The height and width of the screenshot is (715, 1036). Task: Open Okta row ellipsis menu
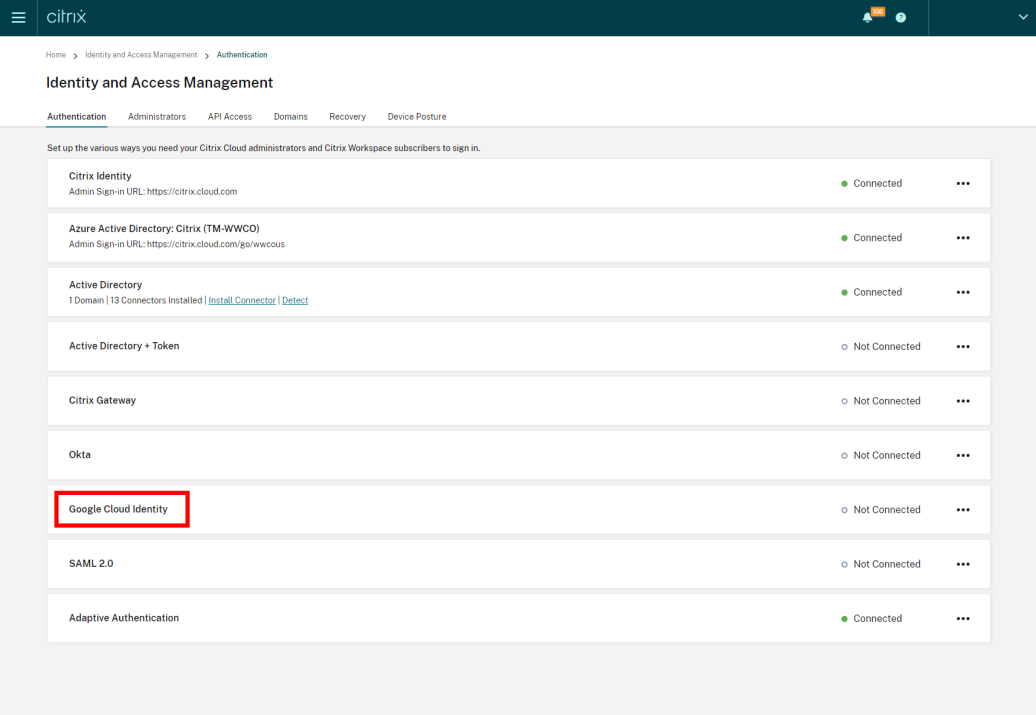tap(963, 456)
